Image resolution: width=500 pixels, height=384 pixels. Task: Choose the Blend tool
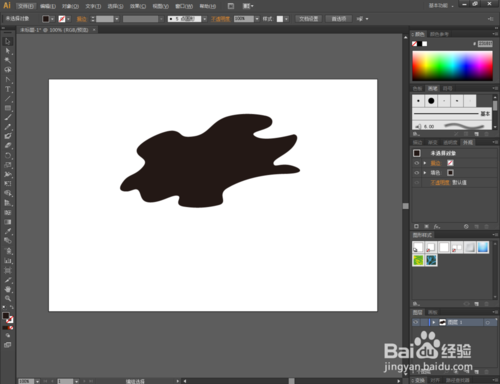pyautogui.click(x=8, y=241)
